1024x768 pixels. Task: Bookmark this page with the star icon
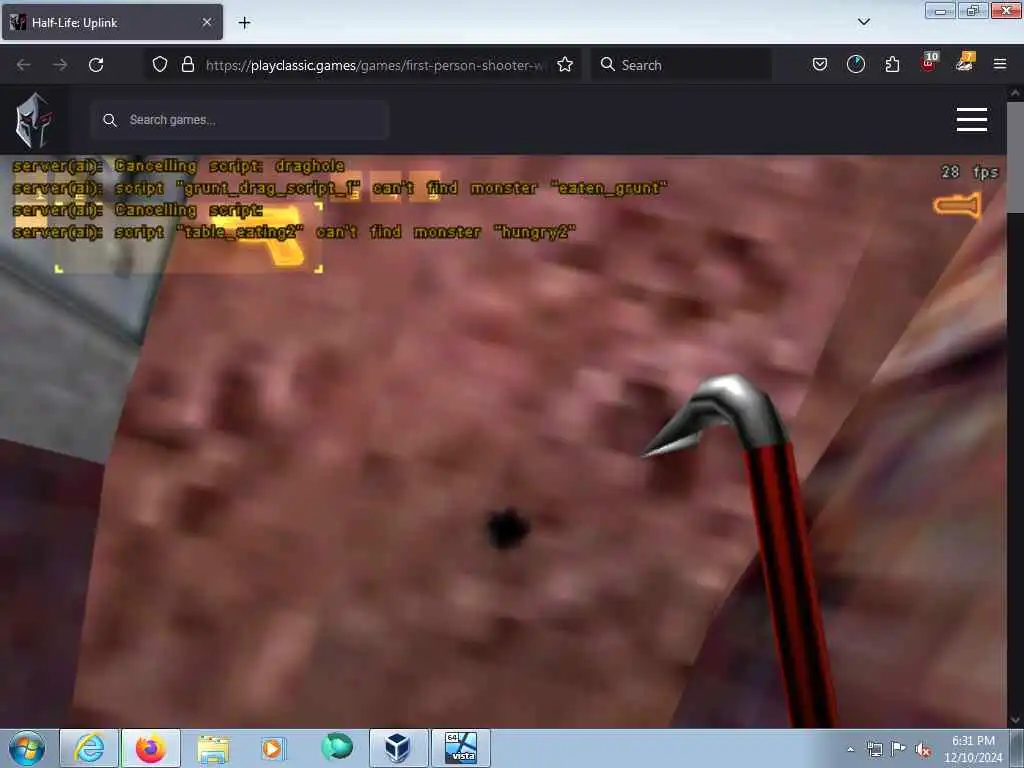[x=565, y=64]
